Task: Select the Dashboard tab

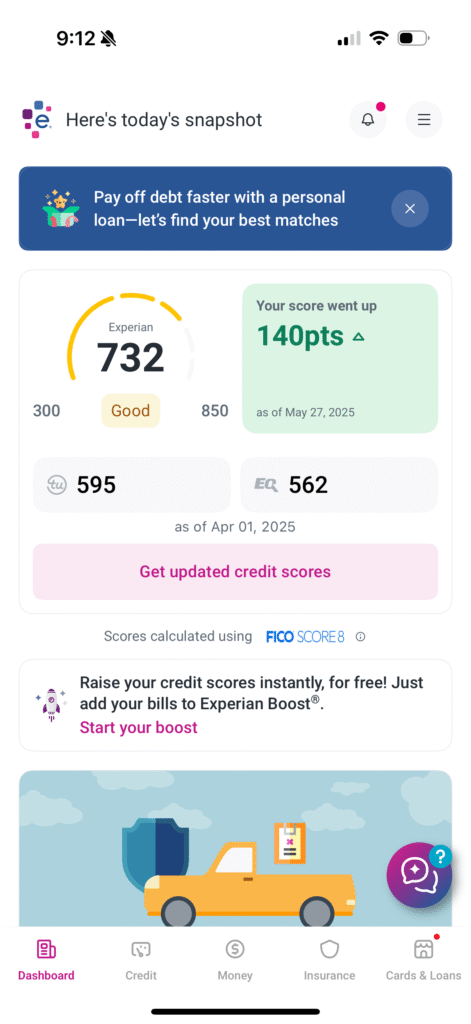Action: [x=46, y=960]
